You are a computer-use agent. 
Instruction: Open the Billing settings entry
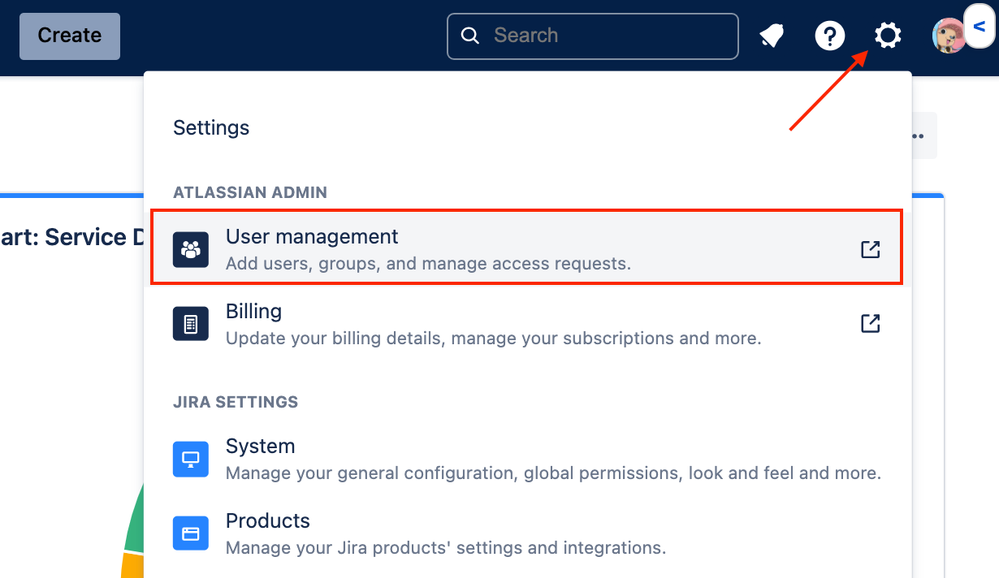click(x=527, y=324)
